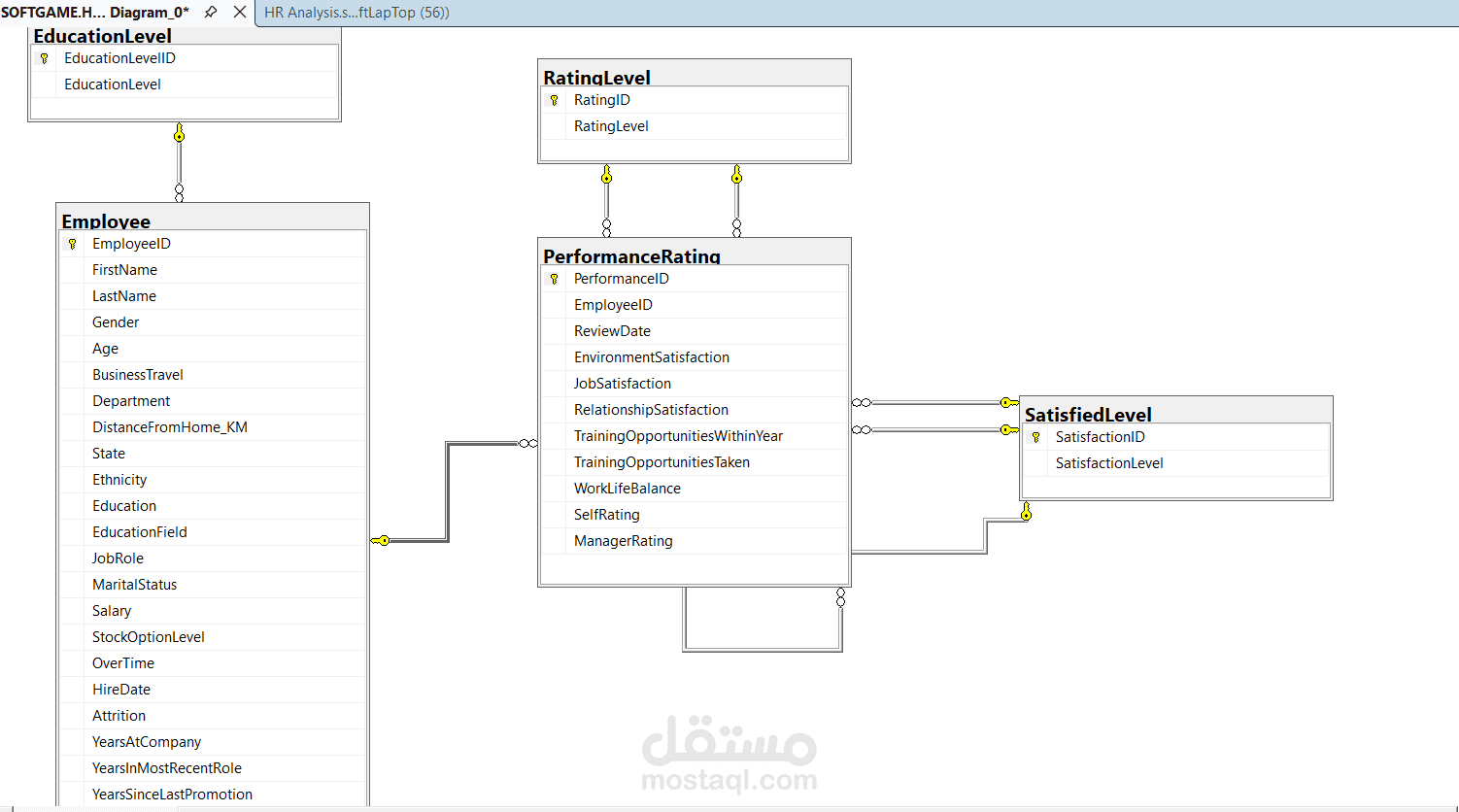The height and width of the screenshot is (812, 1459).
Task: Select the SatisfactionLevel column in SatisfiedLevel
Action: pyautogui.click(x=1109, y=462)
